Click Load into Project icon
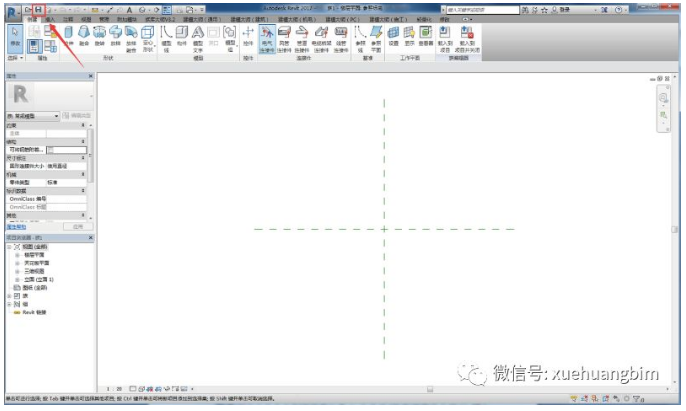686x411 pixels. tap(445, 39)
